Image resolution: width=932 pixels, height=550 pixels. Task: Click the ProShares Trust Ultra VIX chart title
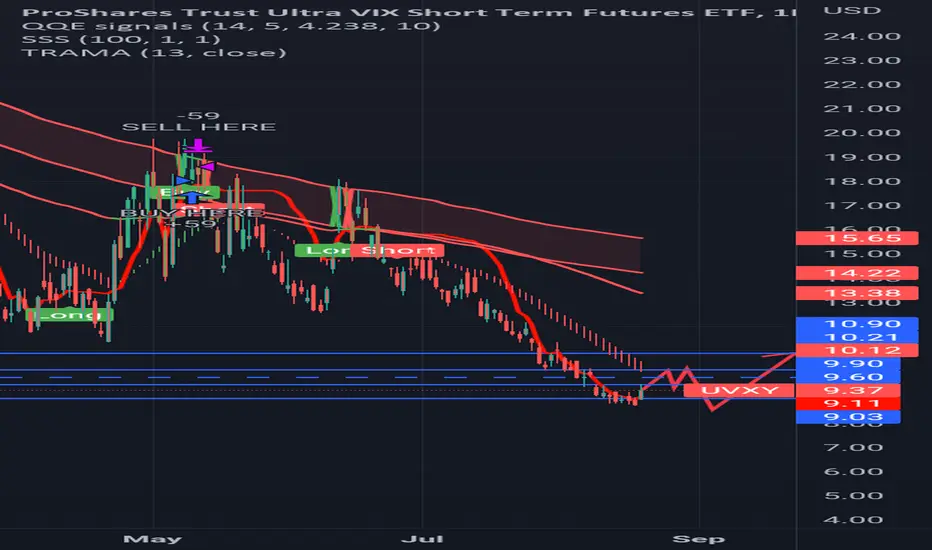pyautogui.click(x=408, y=12)
